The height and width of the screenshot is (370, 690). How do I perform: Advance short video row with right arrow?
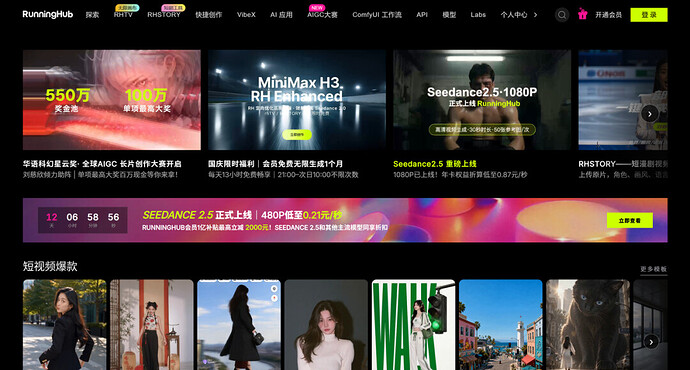click(x=651, y=342)
